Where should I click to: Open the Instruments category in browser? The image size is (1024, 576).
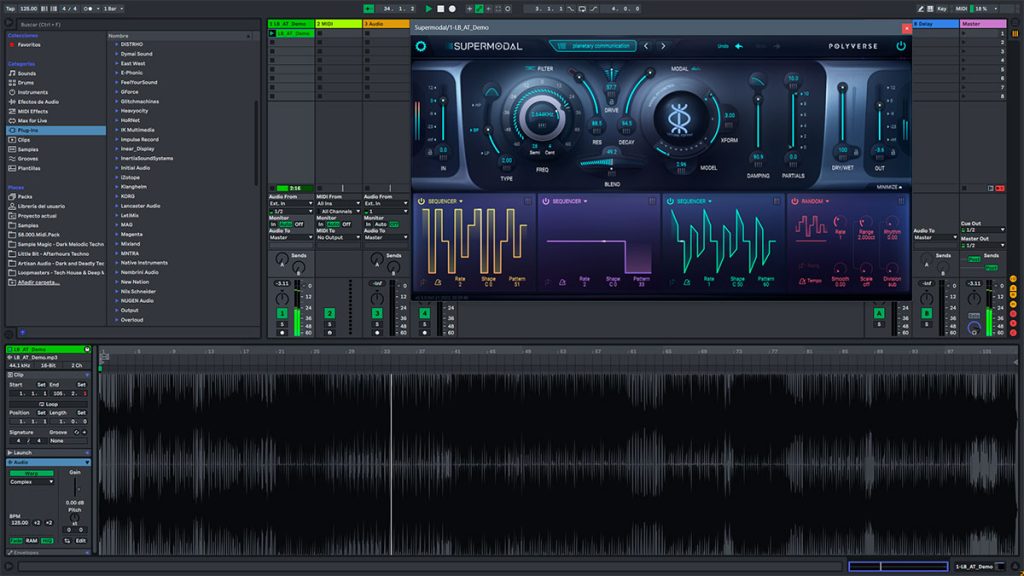(32, 92)
